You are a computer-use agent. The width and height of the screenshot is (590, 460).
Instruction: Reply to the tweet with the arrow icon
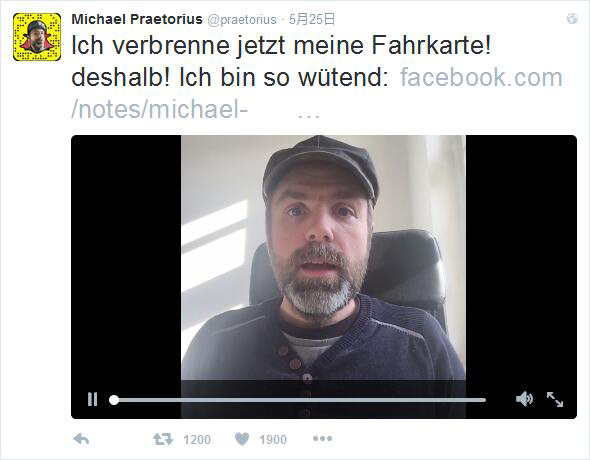[81, 439]
